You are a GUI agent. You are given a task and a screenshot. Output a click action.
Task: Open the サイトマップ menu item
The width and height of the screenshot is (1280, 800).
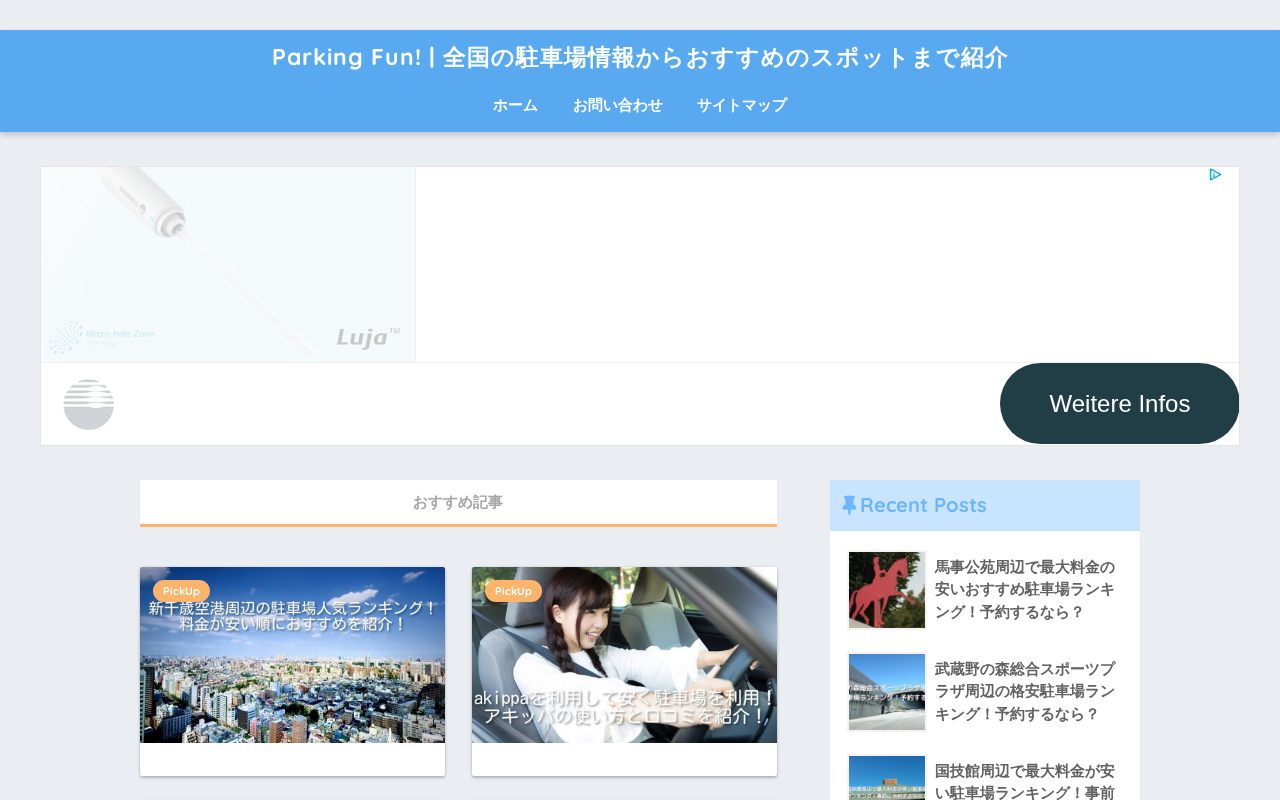pos(742,105)
